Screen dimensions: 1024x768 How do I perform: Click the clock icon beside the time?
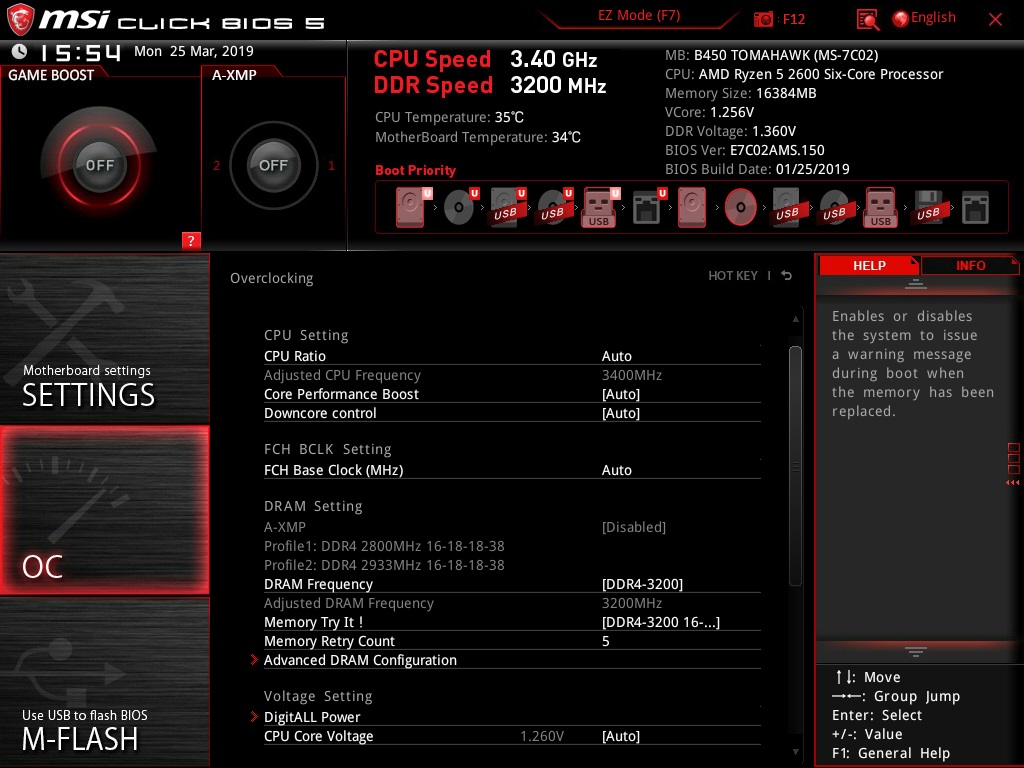(x=20, y=51)
